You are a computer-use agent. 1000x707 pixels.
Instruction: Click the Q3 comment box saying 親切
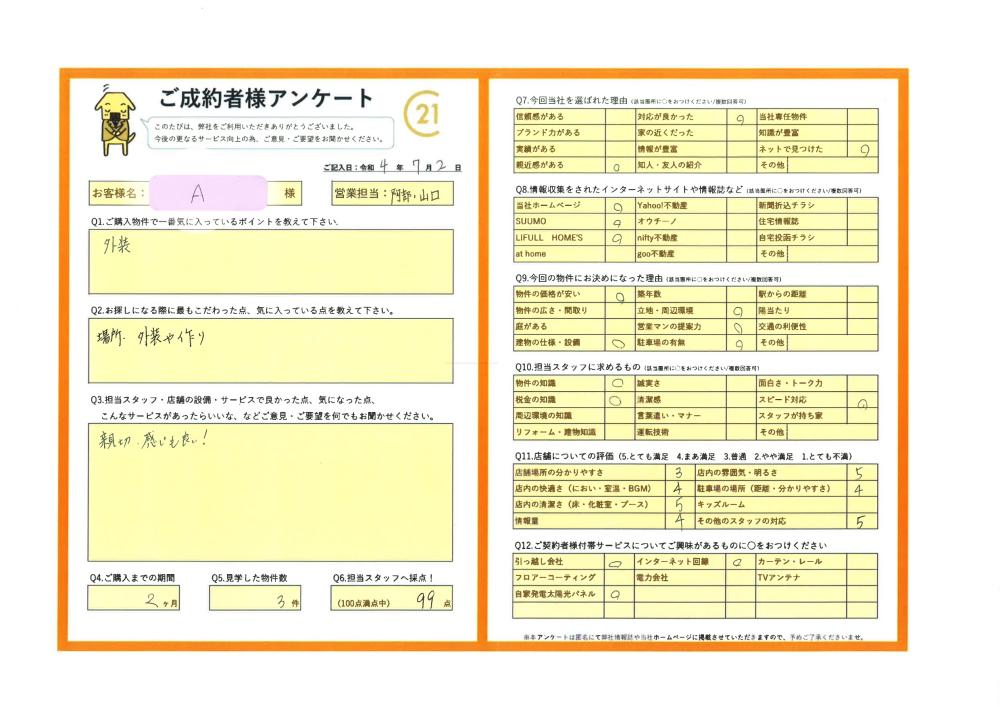[x=270, y=477]
